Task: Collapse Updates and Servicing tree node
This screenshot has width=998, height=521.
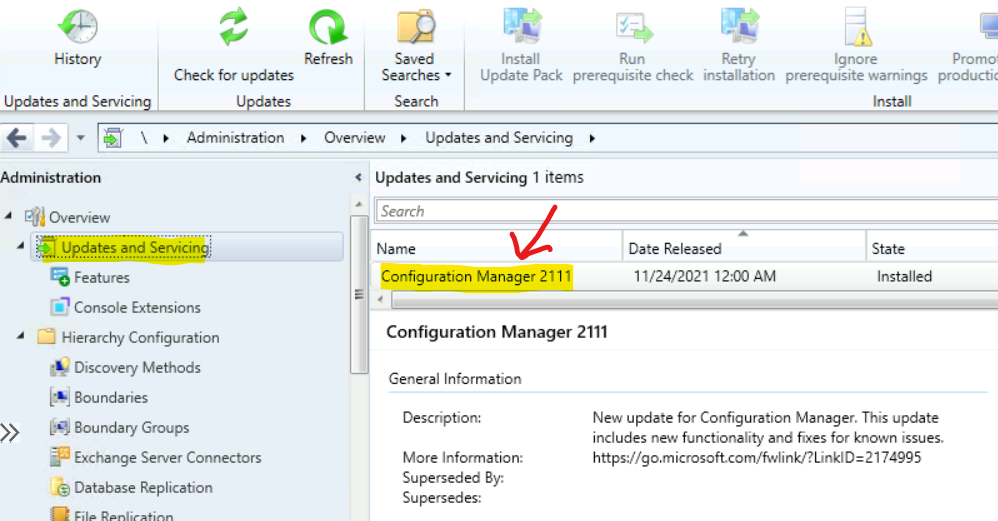Action: coord(20,245)
